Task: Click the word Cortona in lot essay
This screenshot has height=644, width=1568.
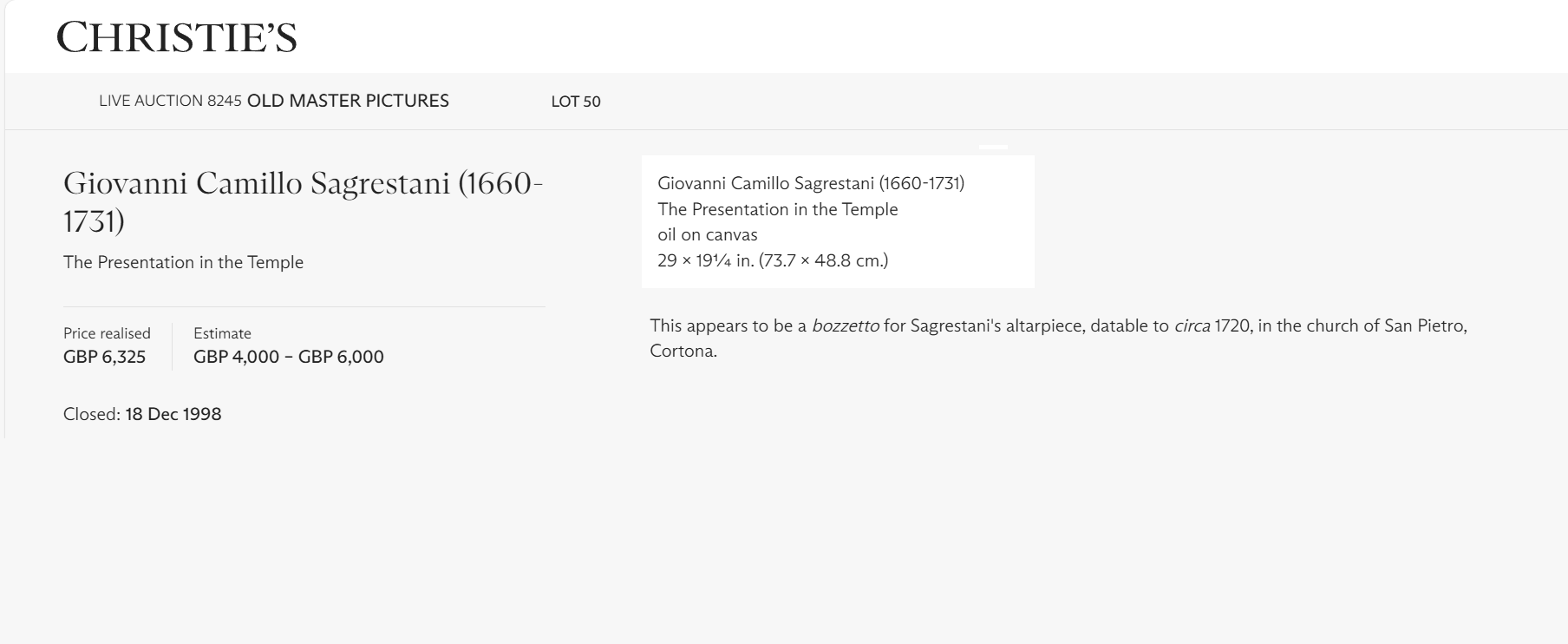Action: pyautogui.click(x=682, y=352)
